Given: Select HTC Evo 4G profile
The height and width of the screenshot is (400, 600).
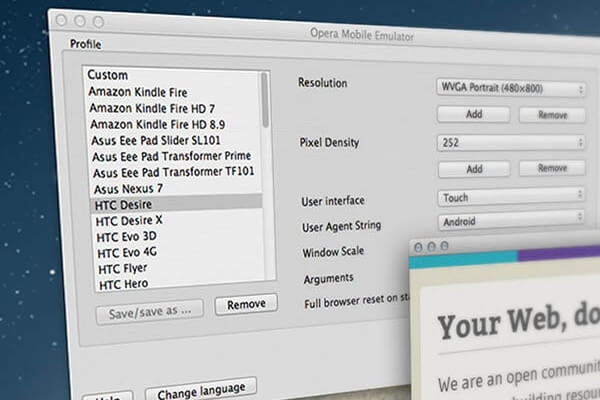Looking at the screenshot, I should (127, 252).
